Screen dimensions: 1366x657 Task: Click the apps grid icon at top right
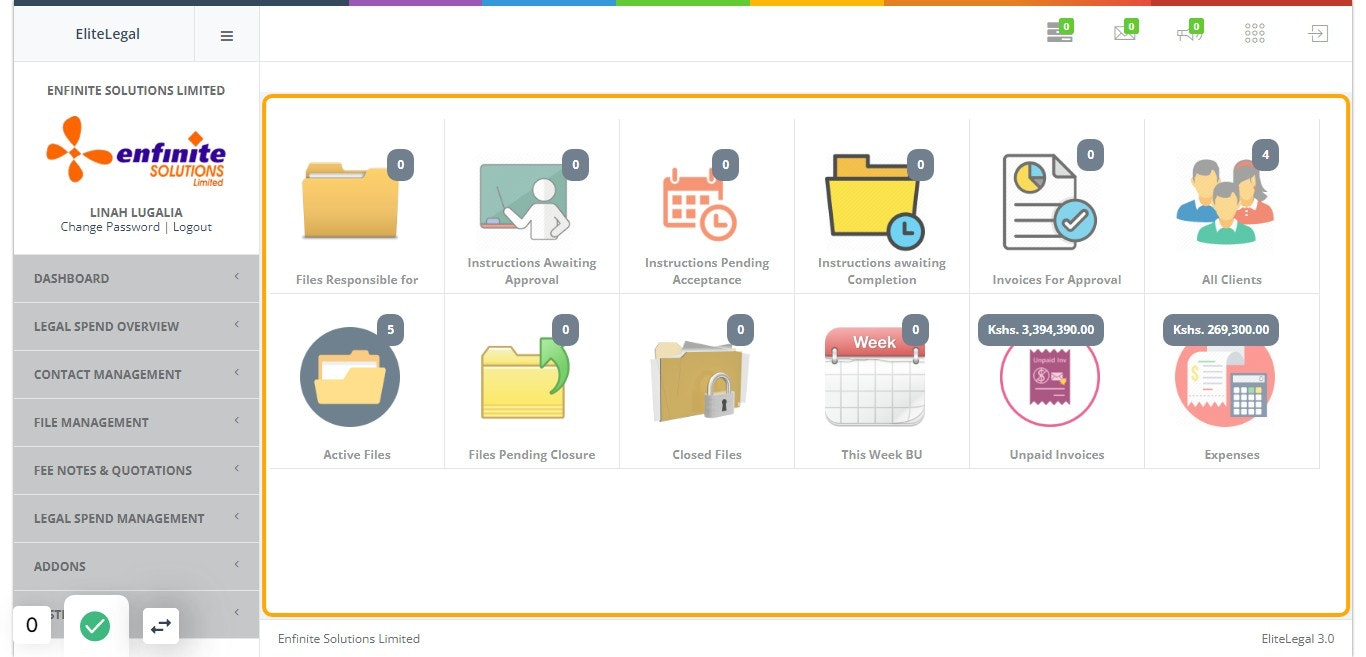[x=1254, y=32]
